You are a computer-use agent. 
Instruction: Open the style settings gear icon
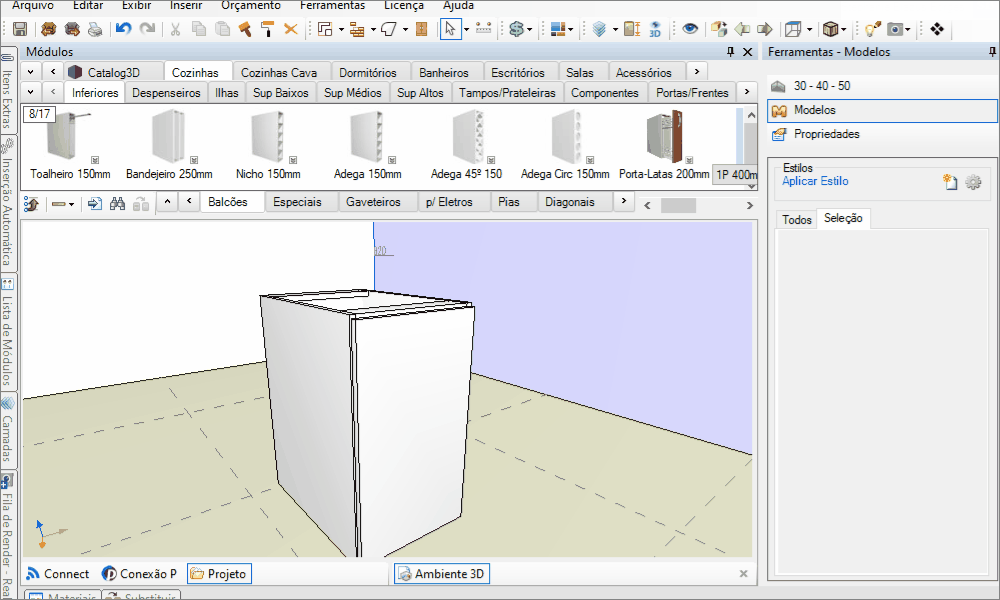(973, 182)
